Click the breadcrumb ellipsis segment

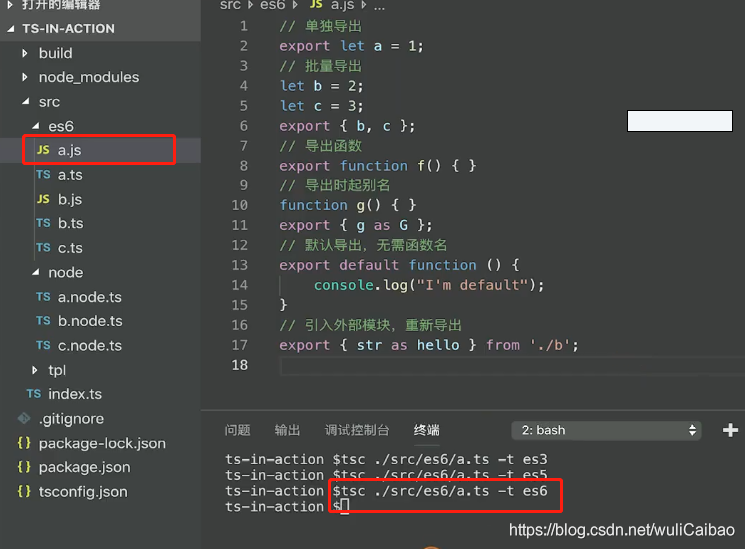coord(379,7)
